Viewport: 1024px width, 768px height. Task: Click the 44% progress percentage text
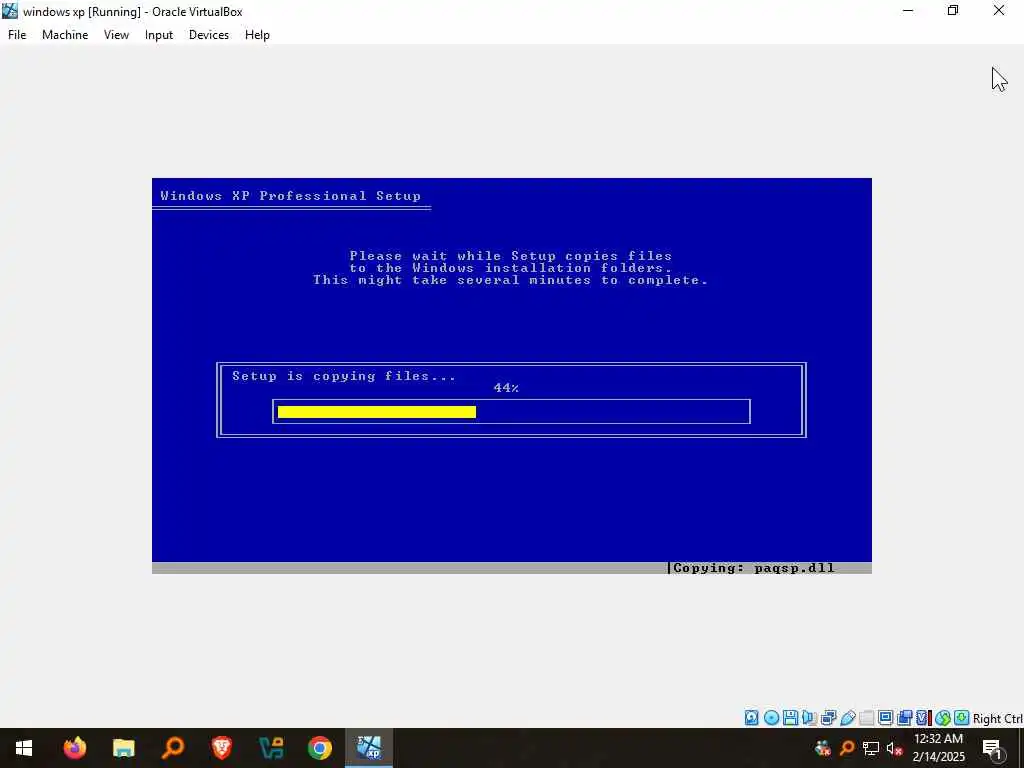pyautogui.click(x=506, y=388)
